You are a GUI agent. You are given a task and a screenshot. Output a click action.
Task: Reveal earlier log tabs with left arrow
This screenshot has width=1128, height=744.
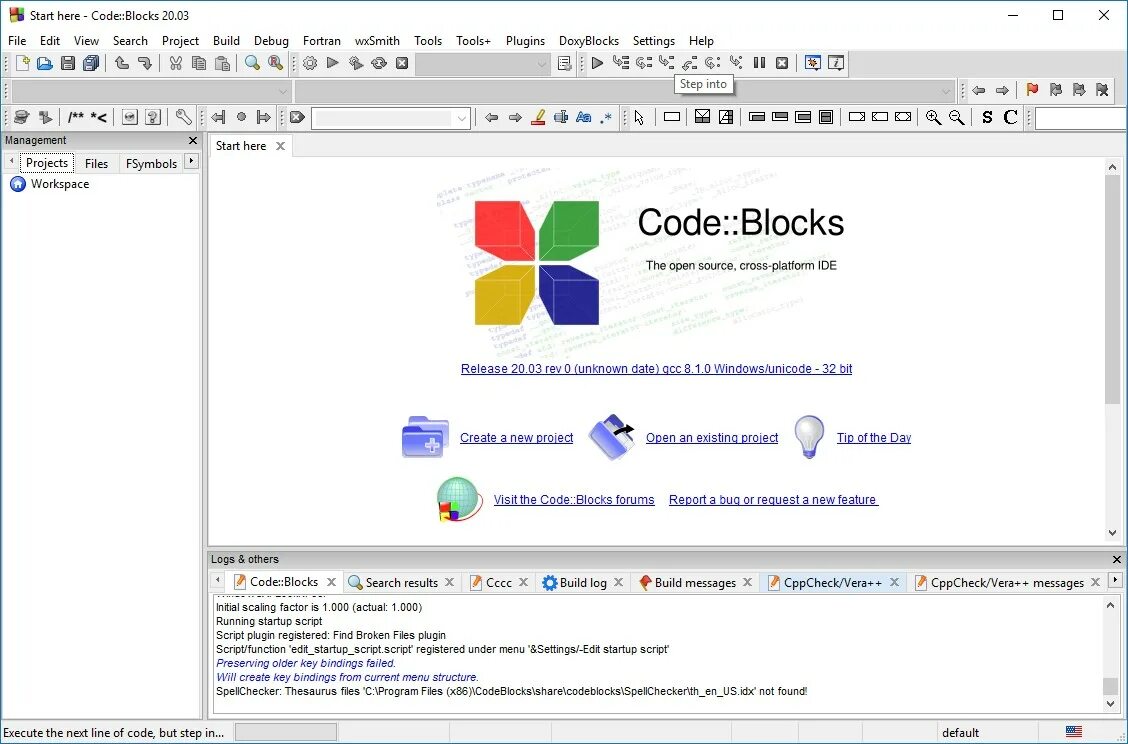[x=217, y=580]
